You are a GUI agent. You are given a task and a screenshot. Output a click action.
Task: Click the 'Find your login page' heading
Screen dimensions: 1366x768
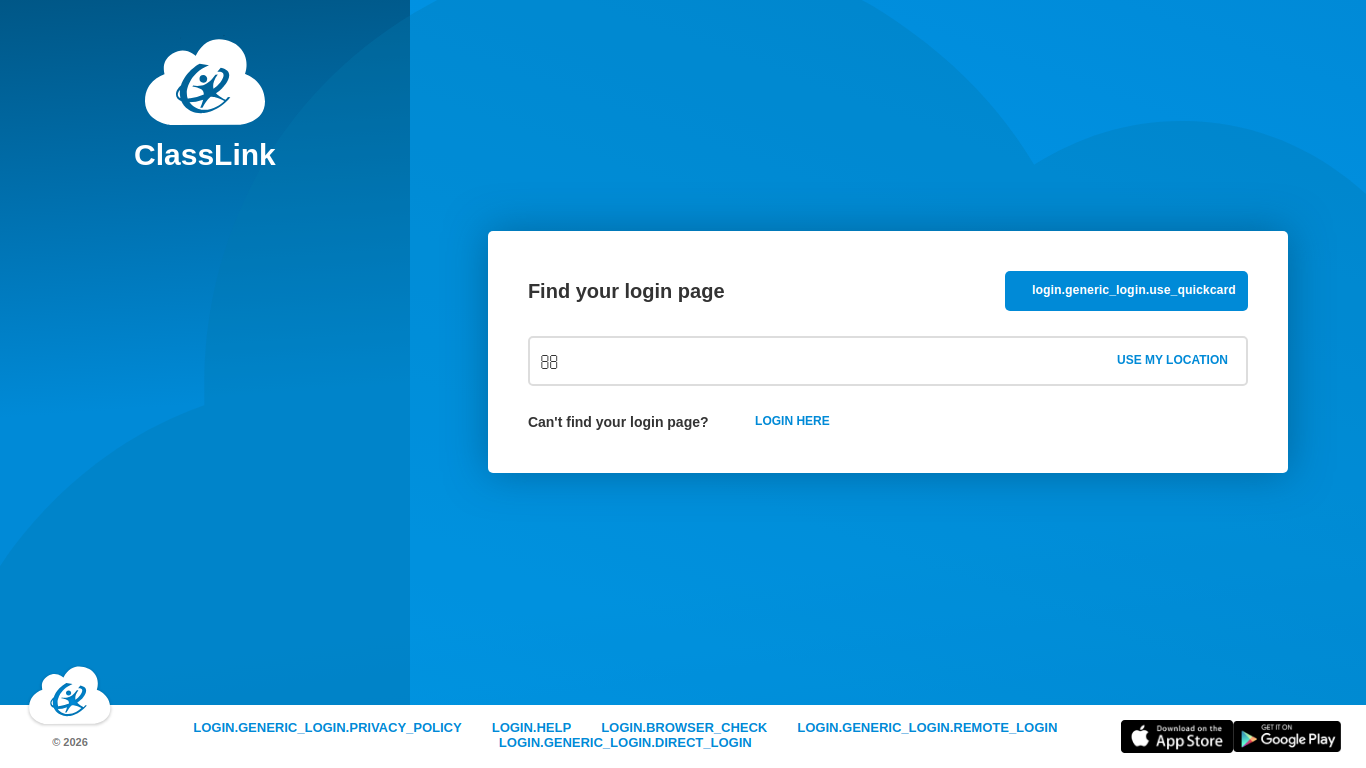pos(626,291)
